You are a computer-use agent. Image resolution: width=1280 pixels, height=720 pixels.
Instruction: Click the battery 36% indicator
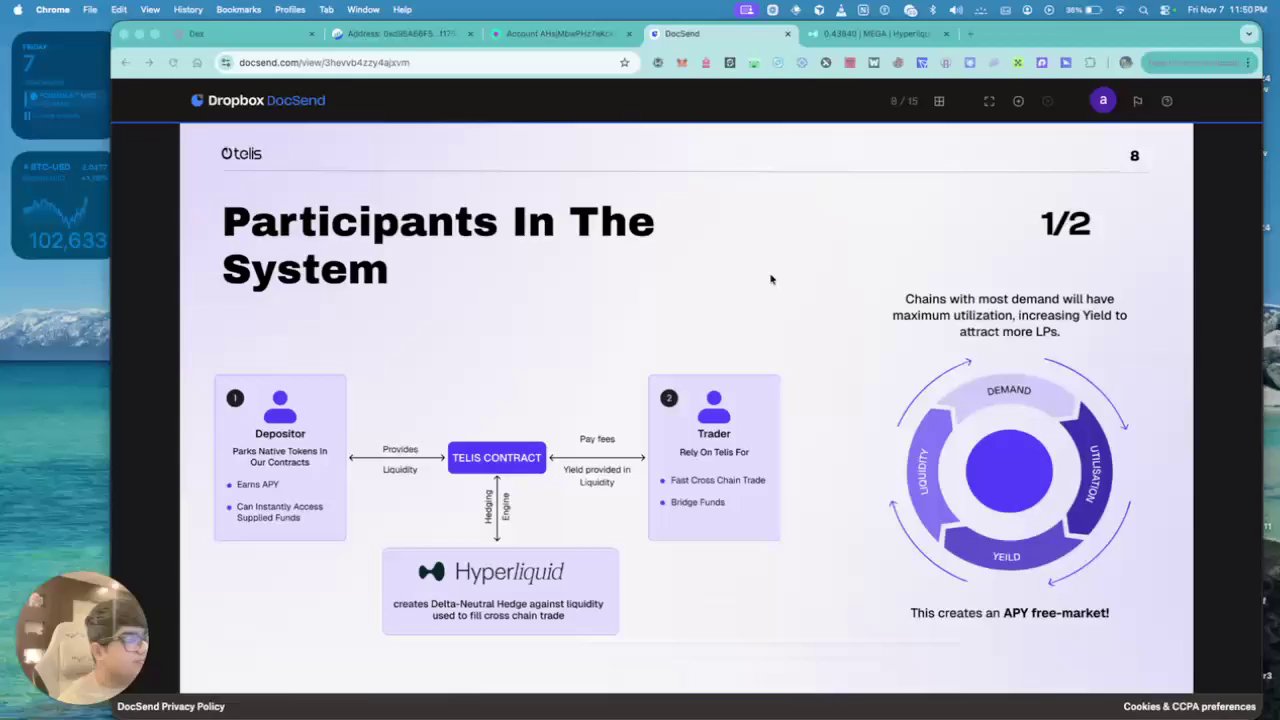click(1083, 9)
